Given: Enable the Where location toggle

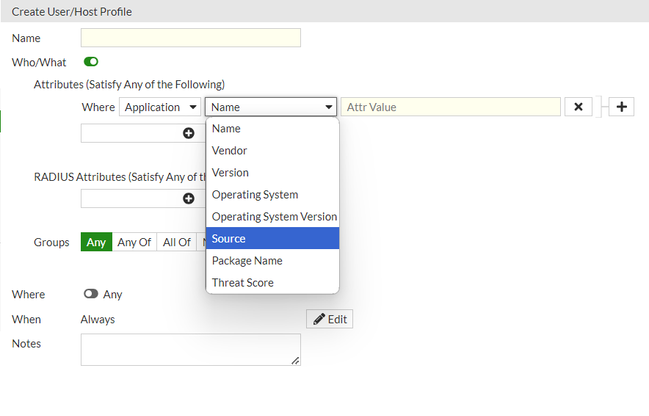Looking at the screenshot, I should tap(91, 294).
